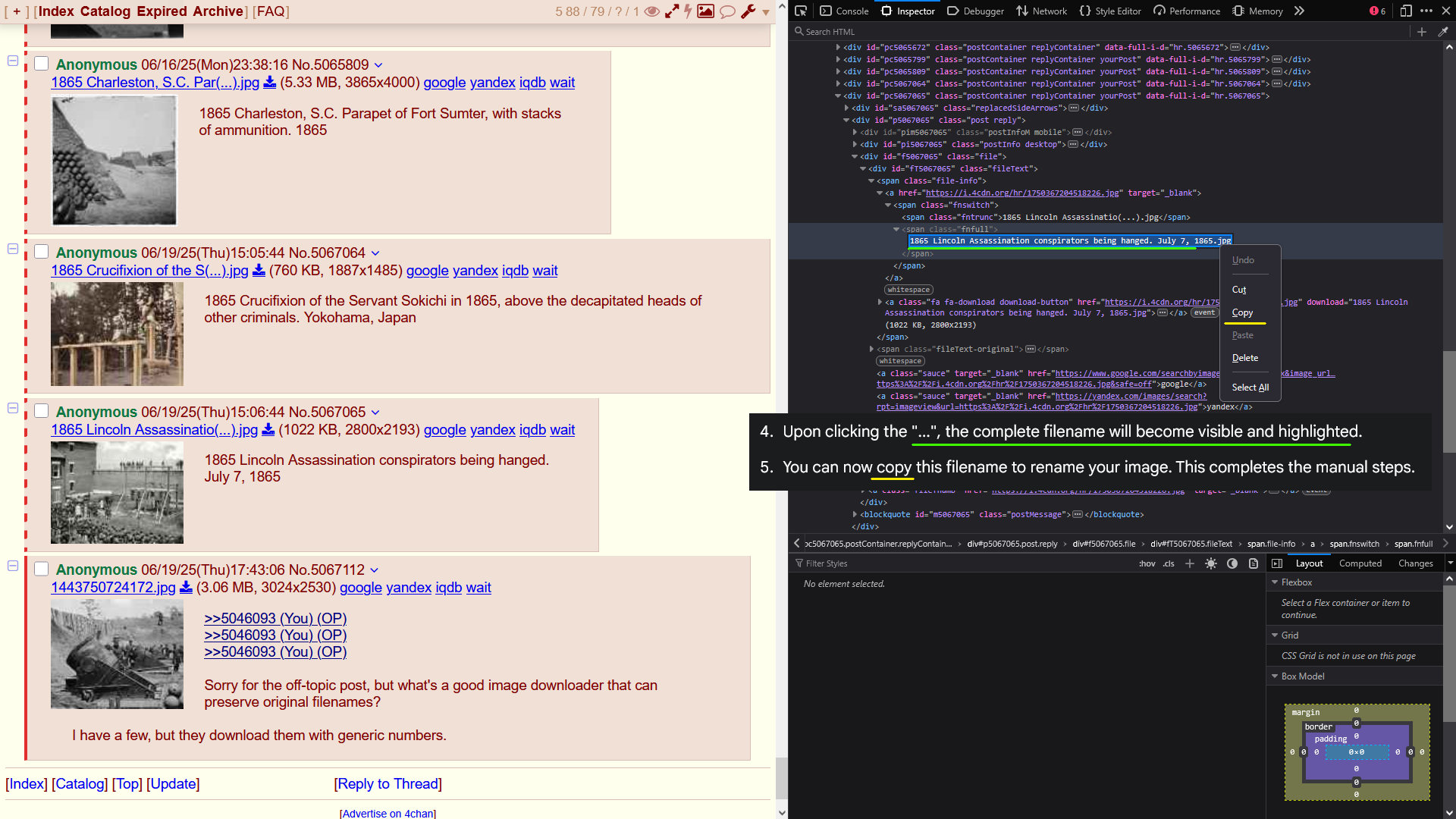Select the eyedropper color picker icon

1443,31
